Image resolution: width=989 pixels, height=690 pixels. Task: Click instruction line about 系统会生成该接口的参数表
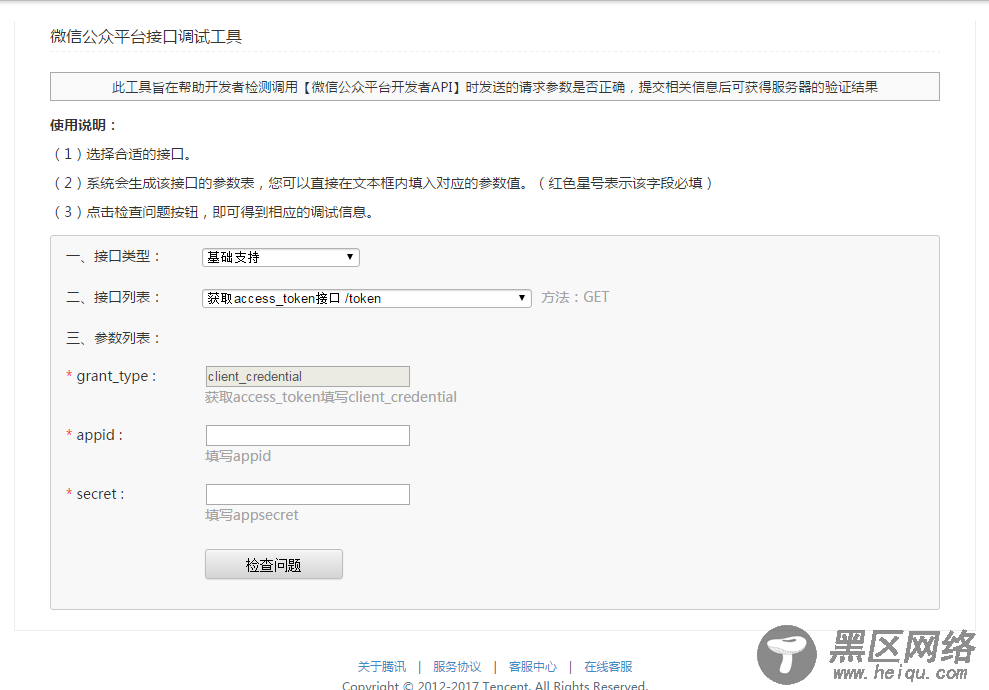[x=383, y=183]
